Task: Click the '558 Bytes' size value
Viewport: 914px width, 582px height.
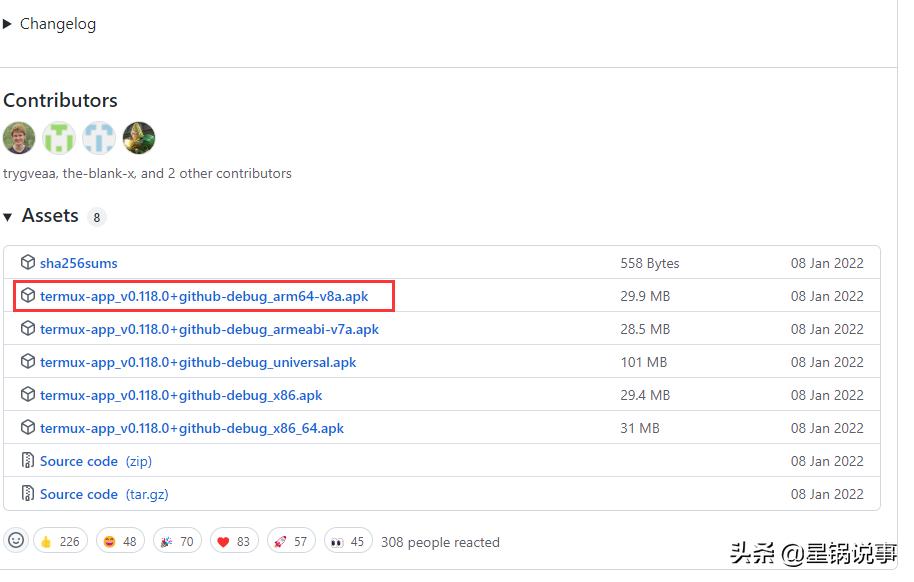Action: click(x=650, y=264)
